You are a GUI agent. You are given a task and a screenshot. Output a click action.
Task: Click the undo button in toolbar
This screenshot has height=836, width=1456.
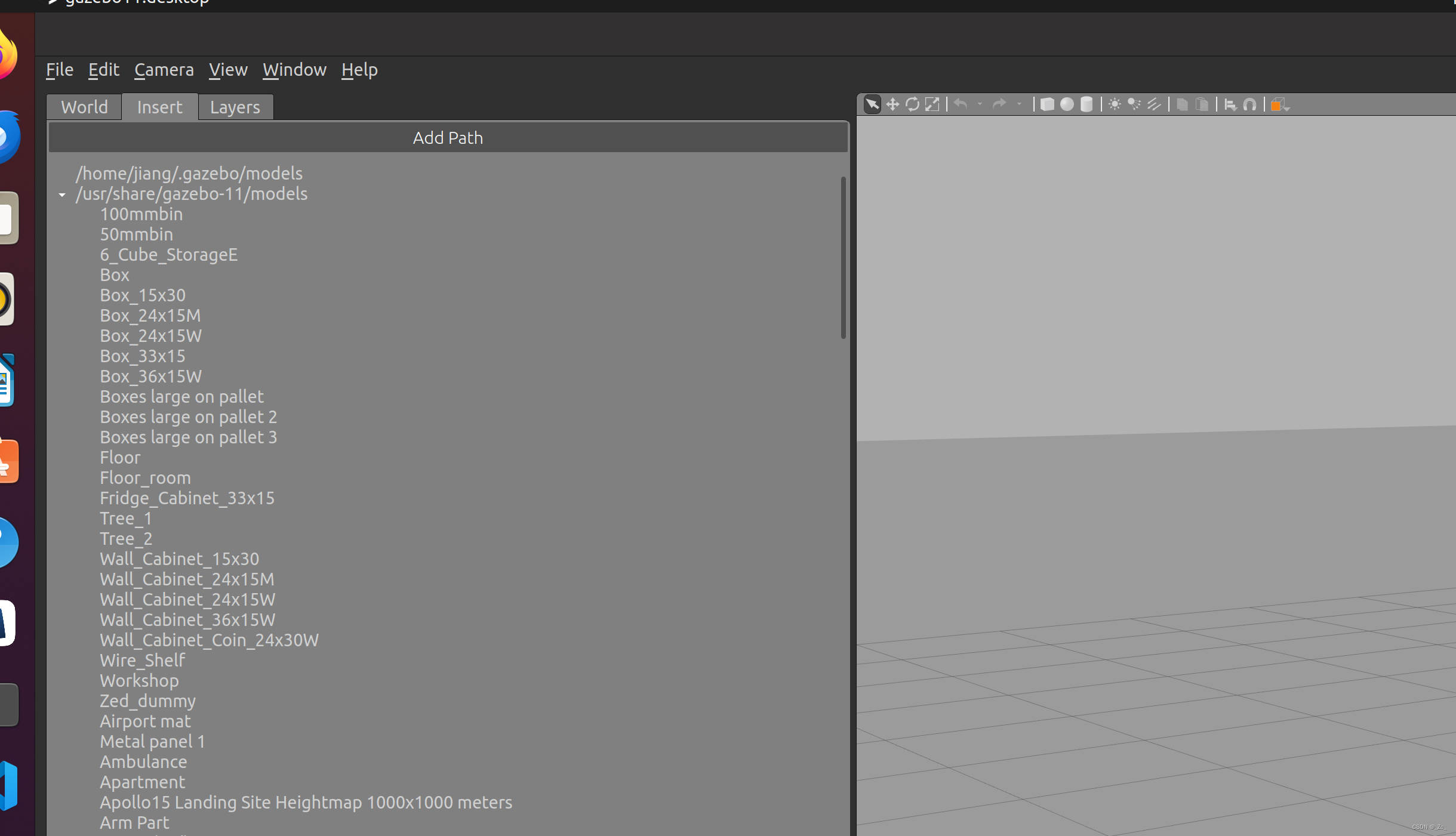pos(959,104)
